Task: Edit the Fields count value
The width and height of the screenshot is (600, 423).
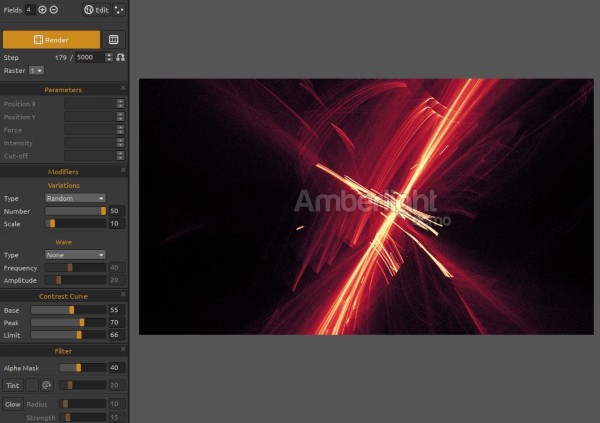Action: click(x=30, y=10)
